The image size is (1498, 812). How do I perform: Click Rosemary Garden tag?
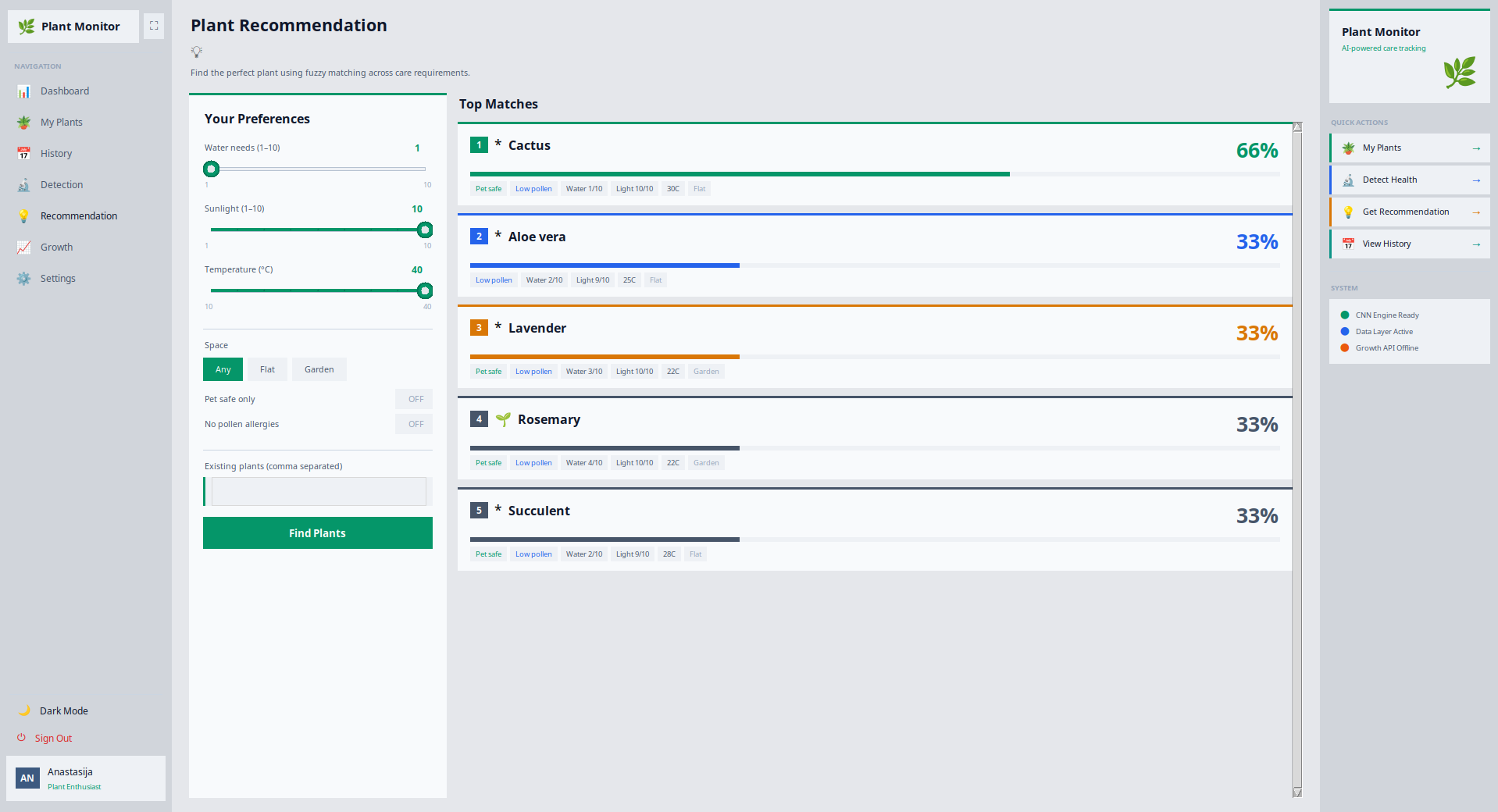pyautogui.click(x=706, y=463)
